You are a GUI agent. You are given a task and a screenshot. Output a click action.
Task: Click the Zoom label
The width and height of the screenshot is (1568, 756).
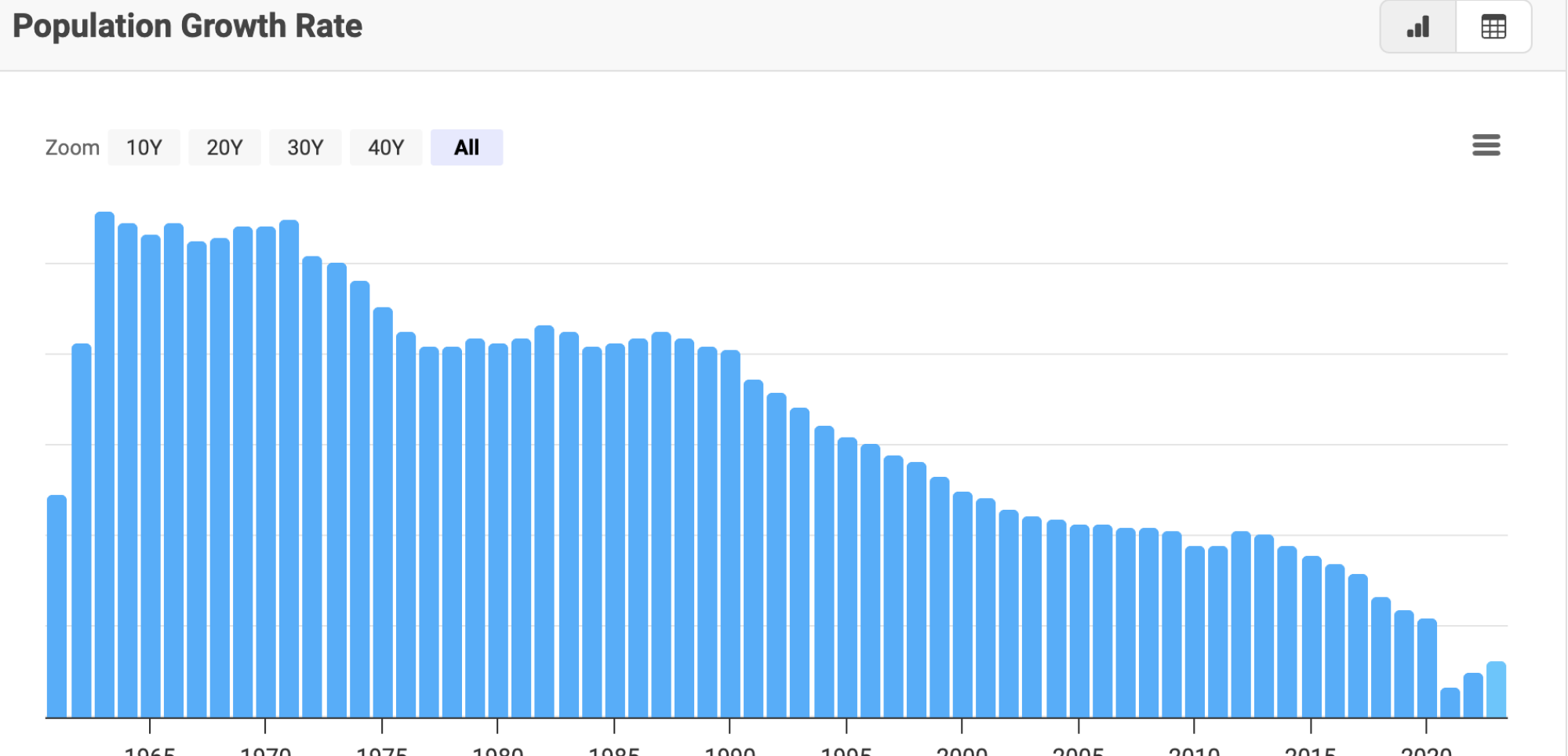(x=72, y=147)
